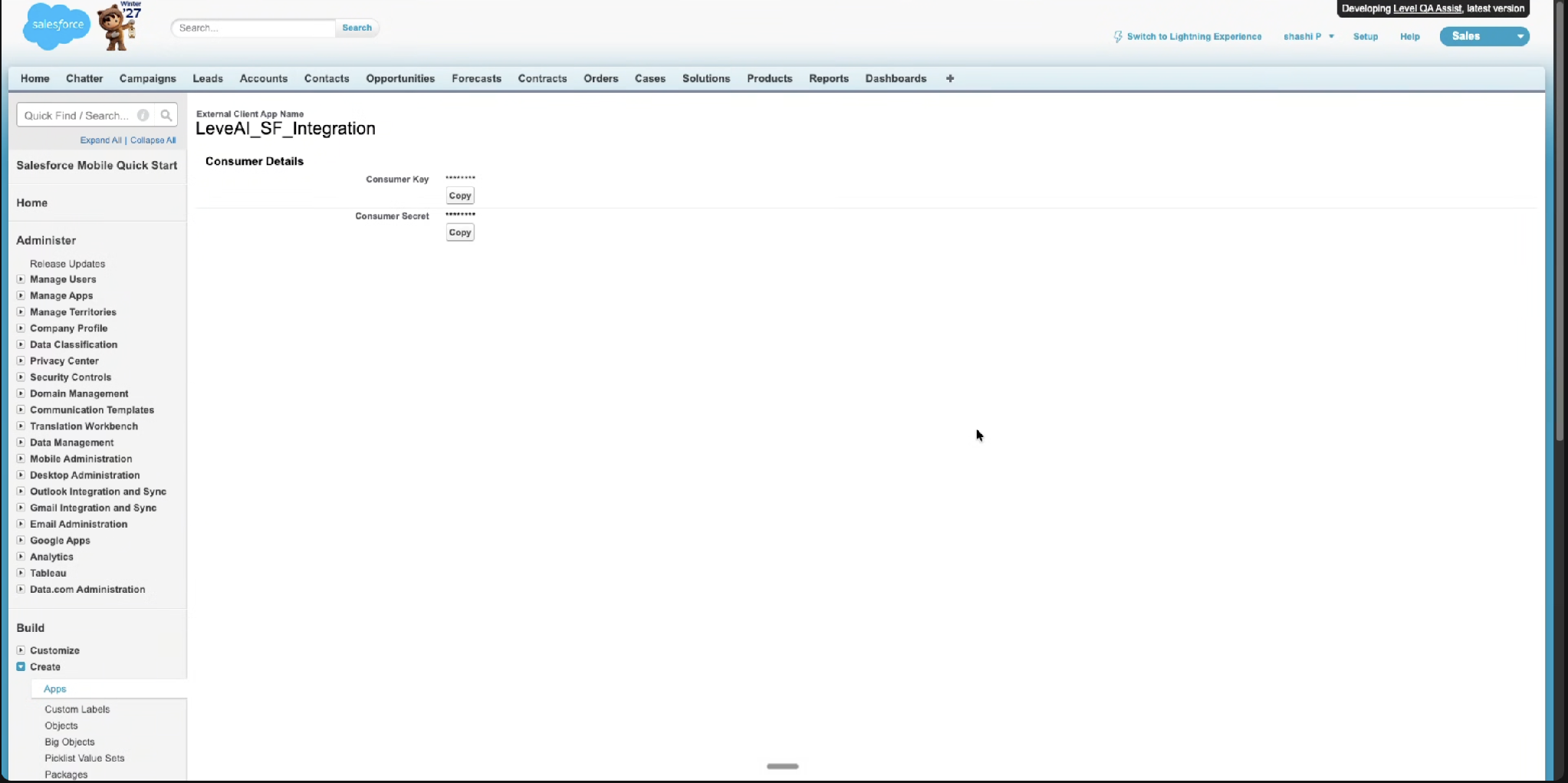The width and height of the screenshot is (1568, 783).
Task: Click the page vertical scrollbar
Action: (x=1560, y=222)
